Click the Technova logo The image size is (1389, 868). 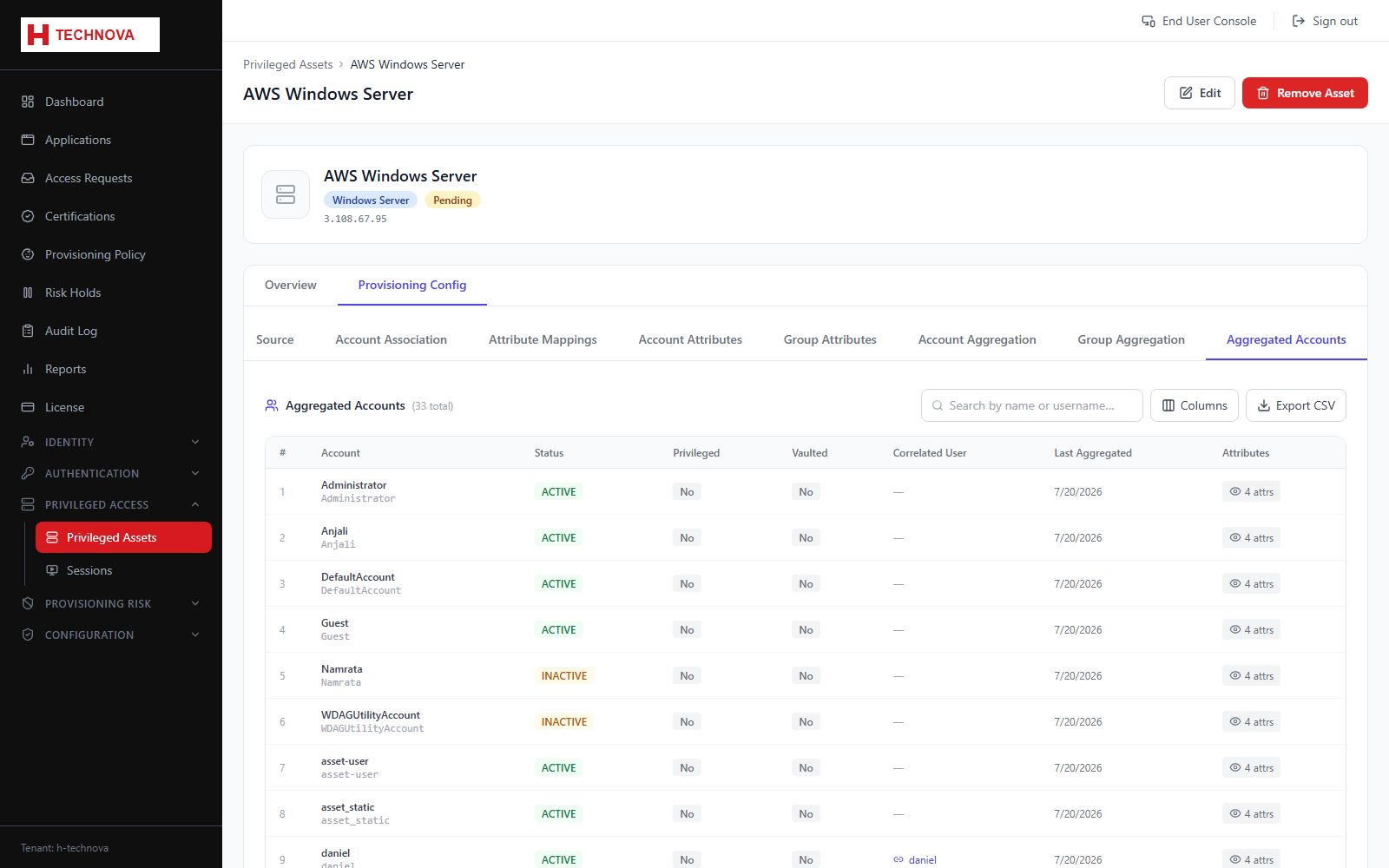[90, 35]
